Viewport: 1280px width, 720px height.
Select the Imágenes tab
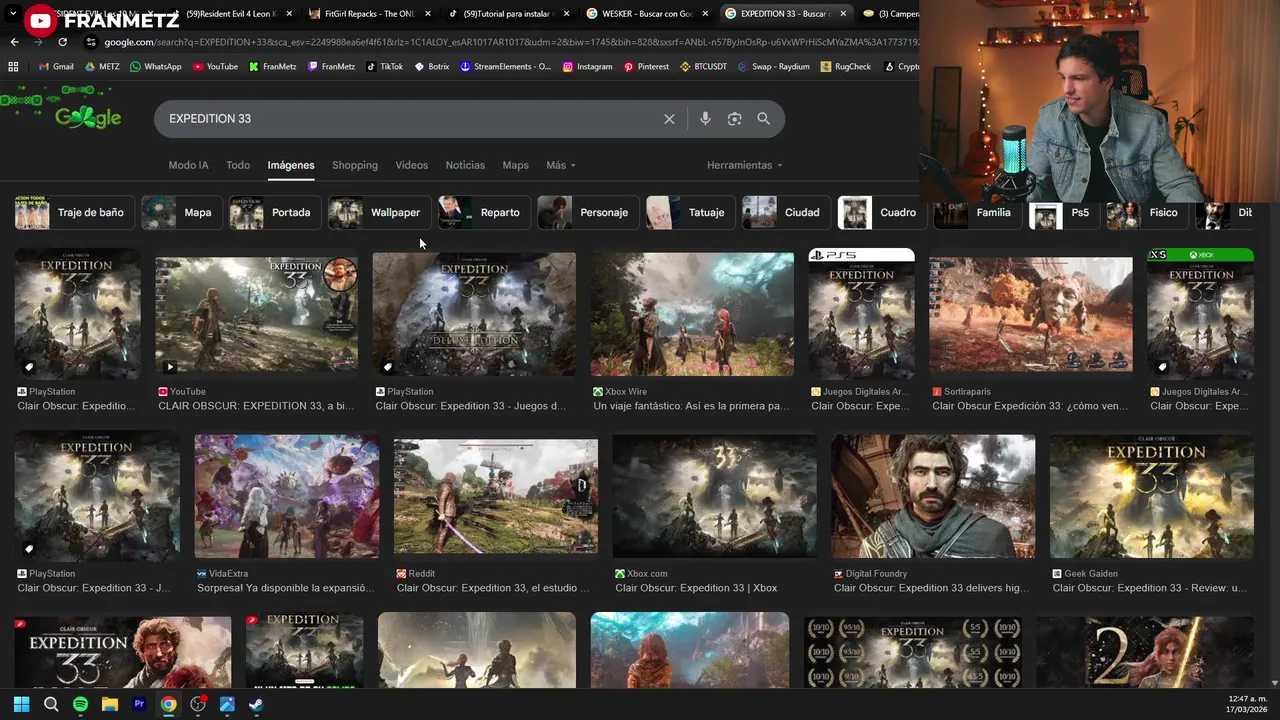(x=291, y=165)
